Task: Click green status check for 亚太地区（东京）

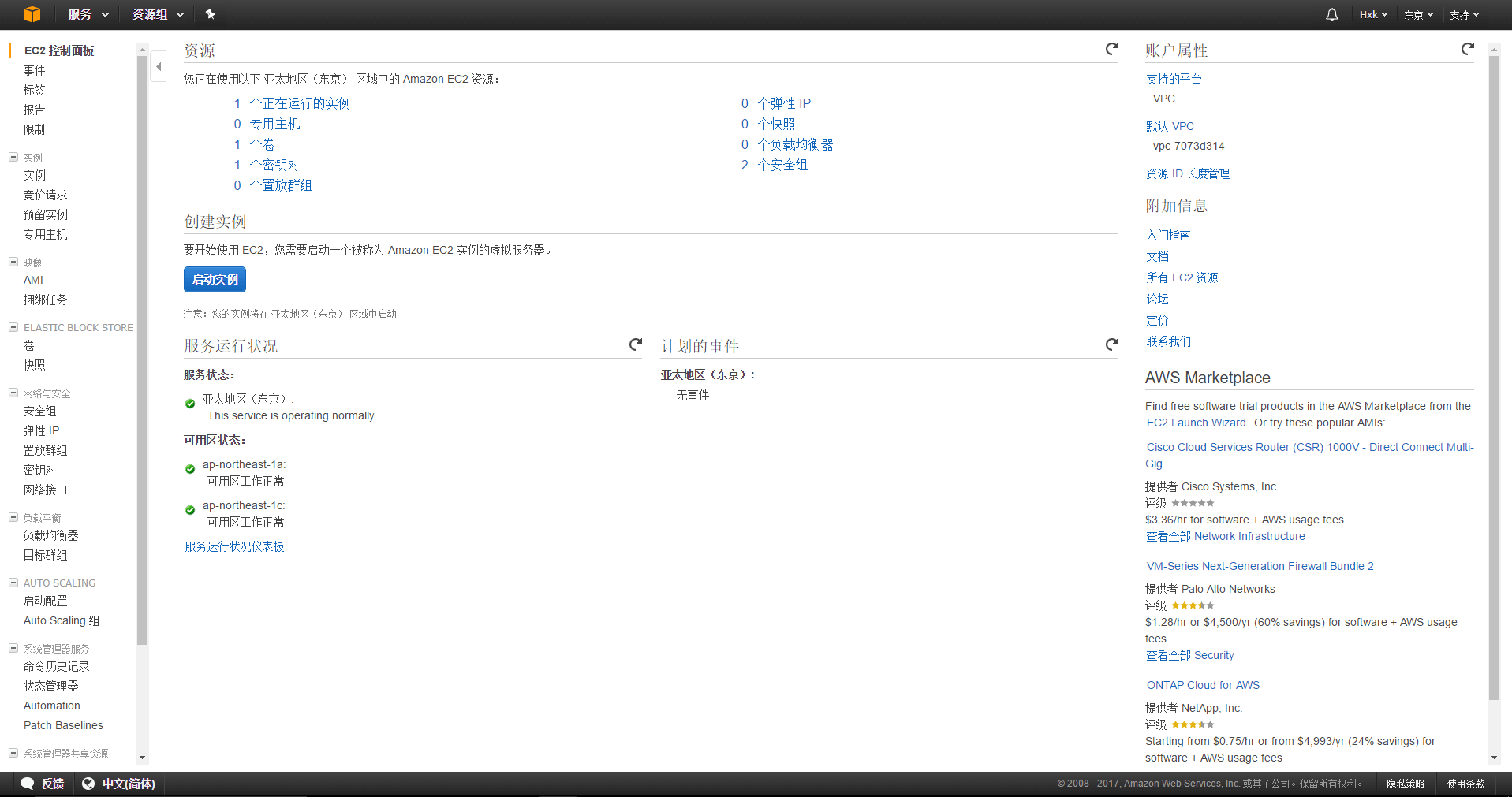Action: click(190, 404)
